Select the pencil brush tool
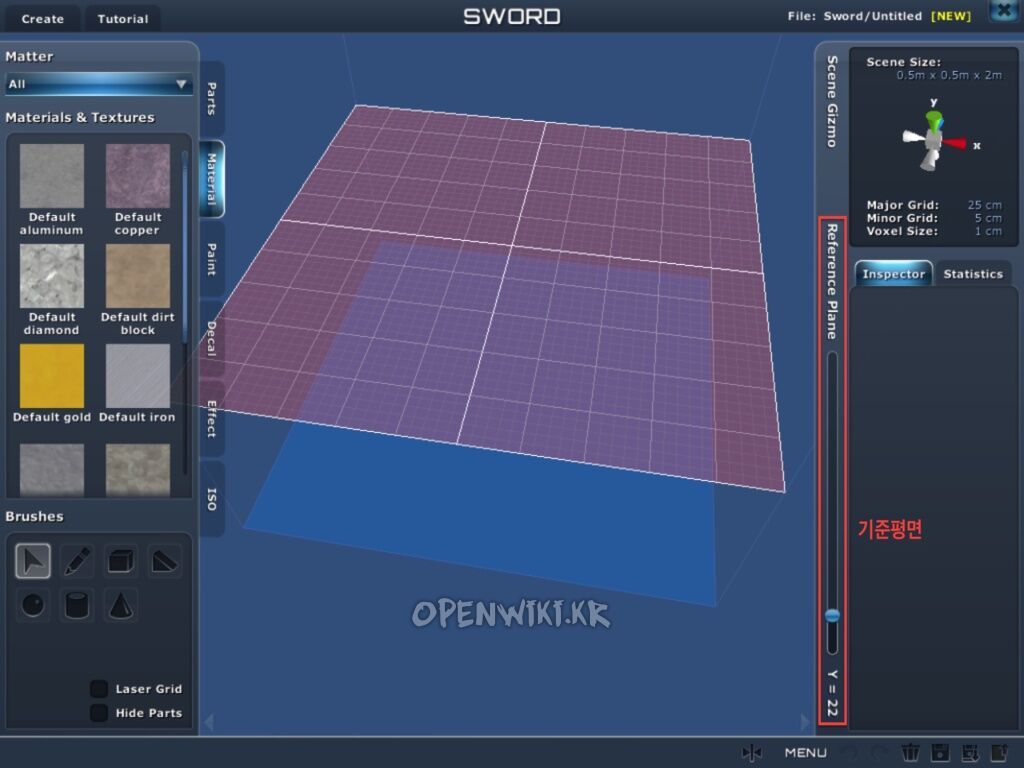Viewport: 1024px width, 768px height. point(77,561)
